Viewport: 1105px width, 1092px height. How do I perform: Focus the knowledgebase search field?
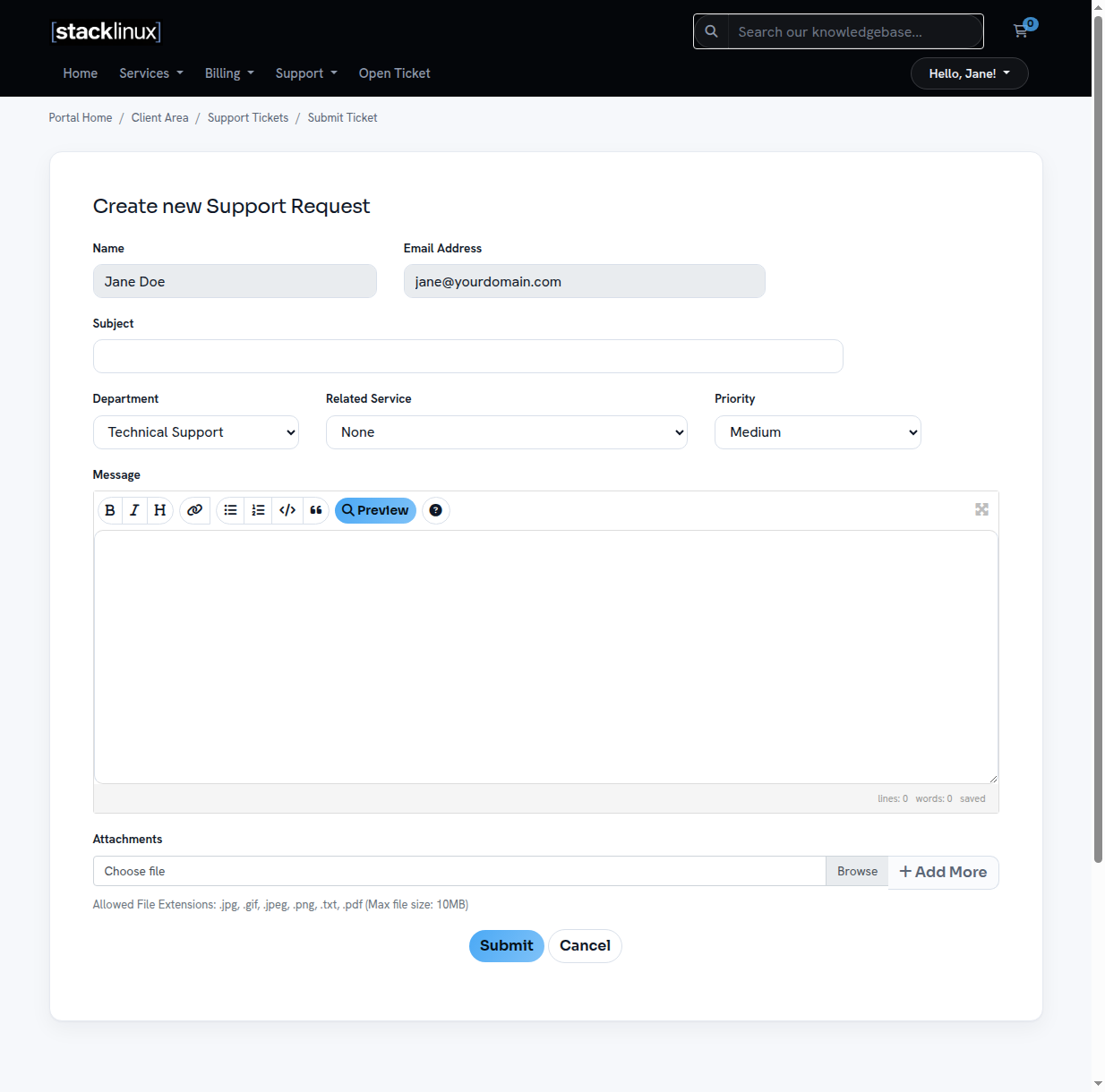855,31
